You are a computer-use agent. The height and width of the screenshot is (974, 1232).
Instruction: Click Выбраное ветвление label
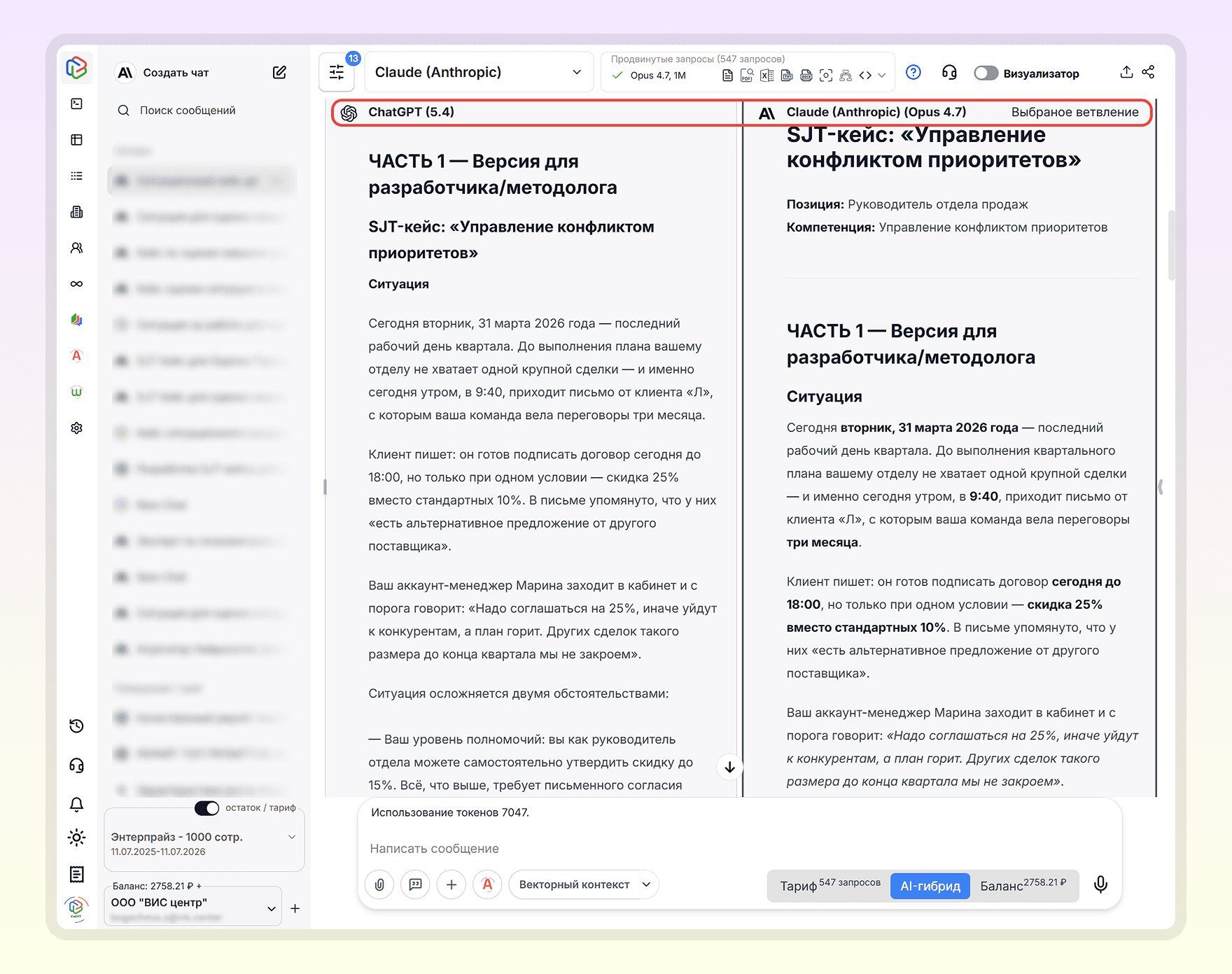pyautogui.click(x=1074, y=112)
